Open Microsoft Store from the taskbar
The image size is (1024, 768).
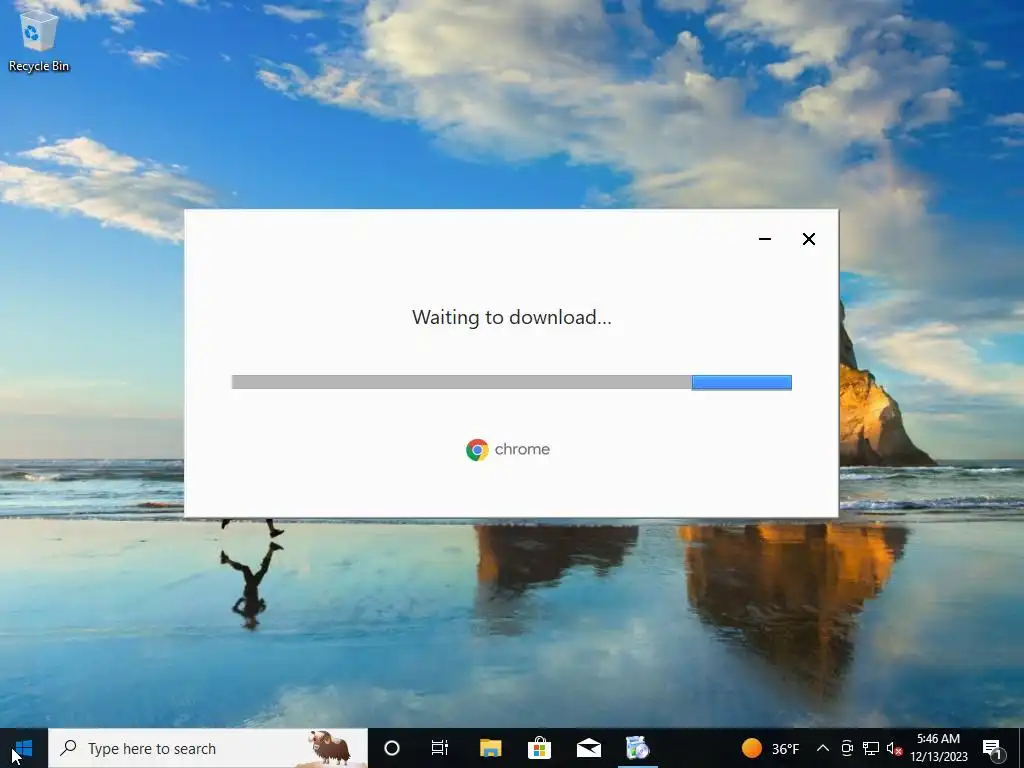click(539, 748)
